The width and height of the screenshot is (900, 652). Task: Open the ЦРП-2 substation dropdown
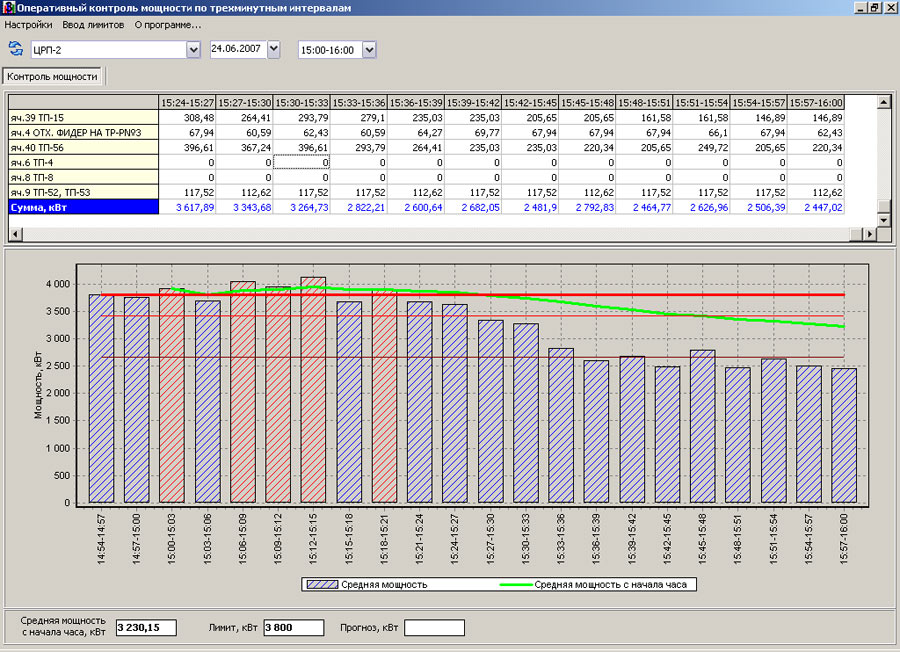click(x=193, y=49)
